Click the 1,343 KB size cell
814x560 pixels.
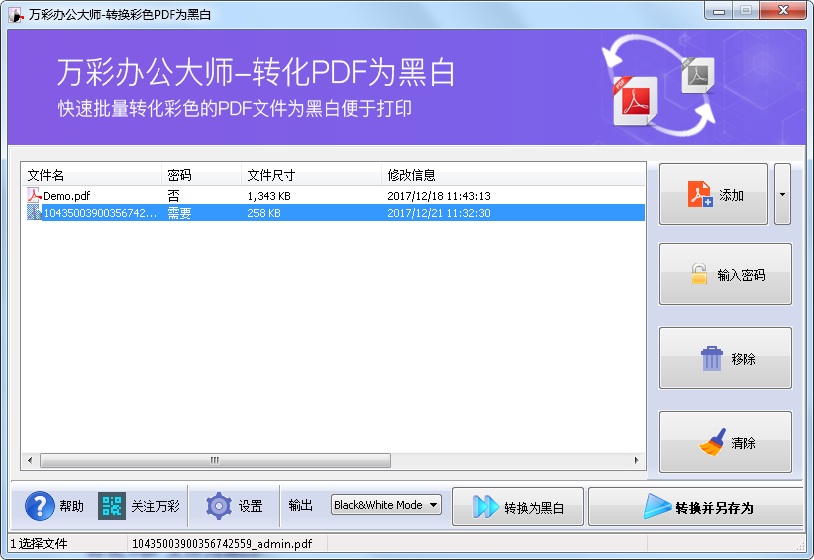point(269,196)
